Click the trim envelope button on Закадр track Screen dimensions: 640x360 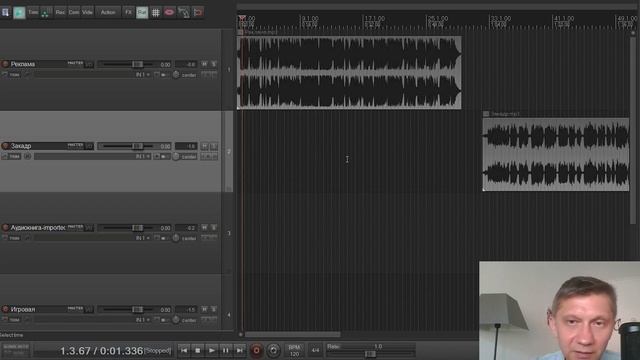[14, 156]
